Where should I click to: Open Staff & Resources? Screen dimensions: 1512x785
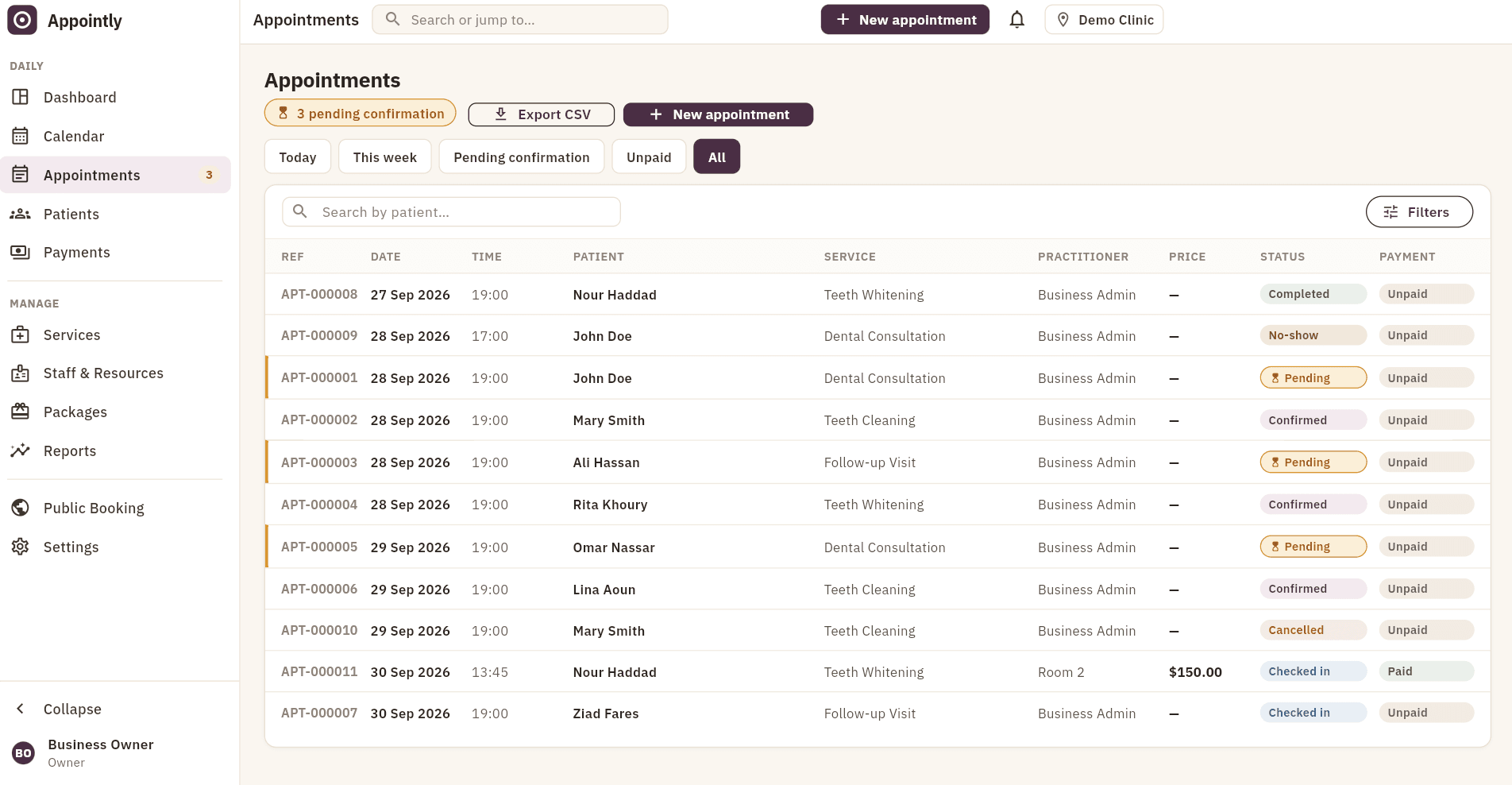pyautogui.click(x=115, y=373)
